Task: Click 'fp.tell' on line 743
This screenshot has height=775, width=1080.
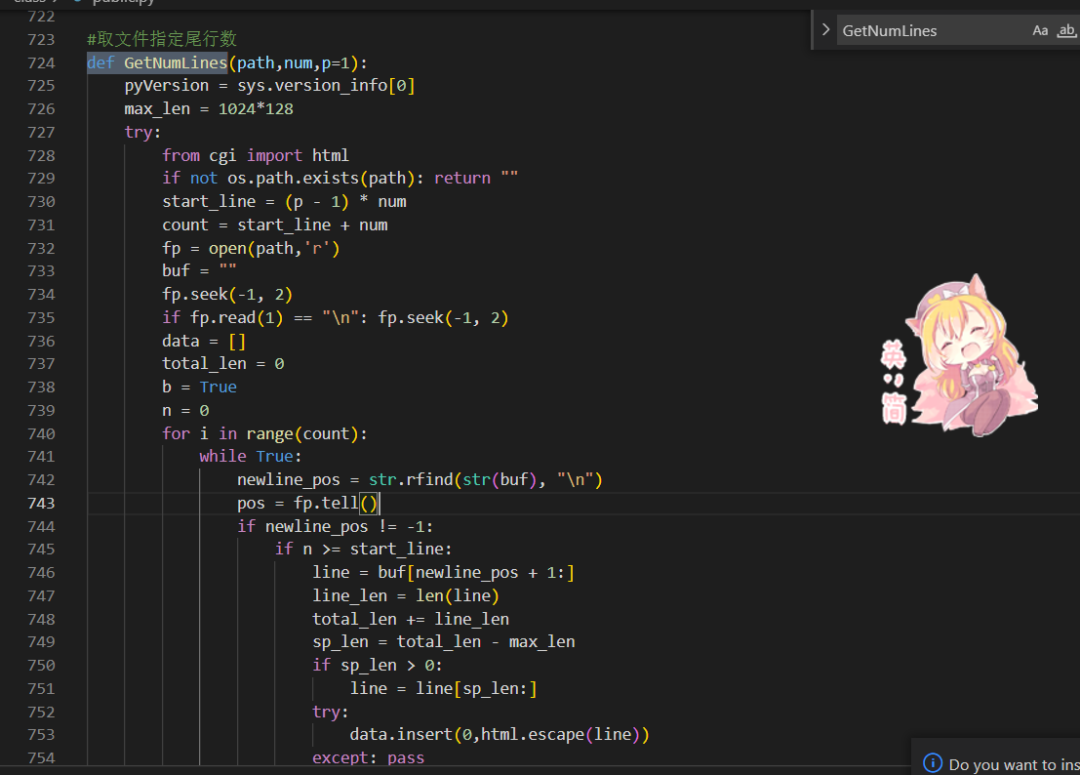Action: tap(326, 503)
